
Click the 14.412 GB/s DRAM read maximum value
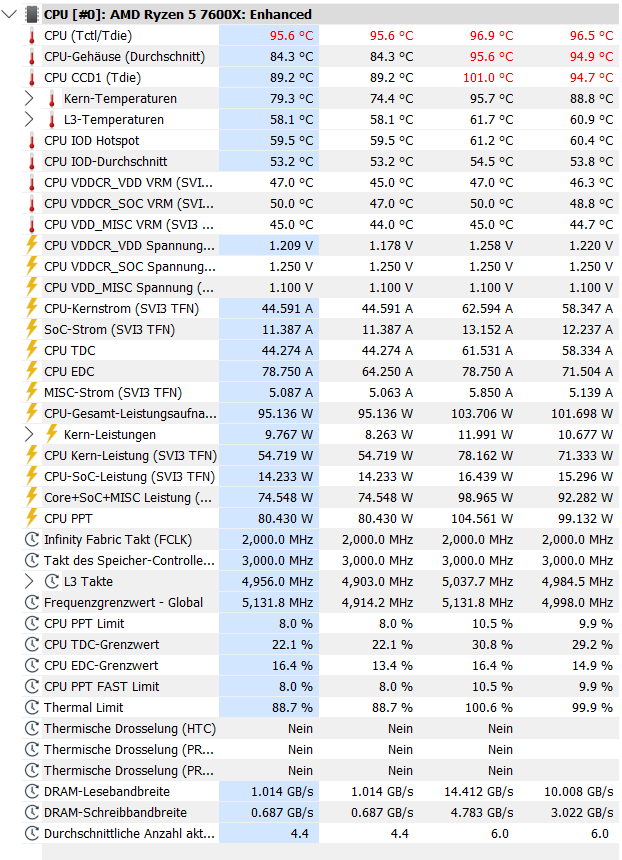(x=479, y=791)
